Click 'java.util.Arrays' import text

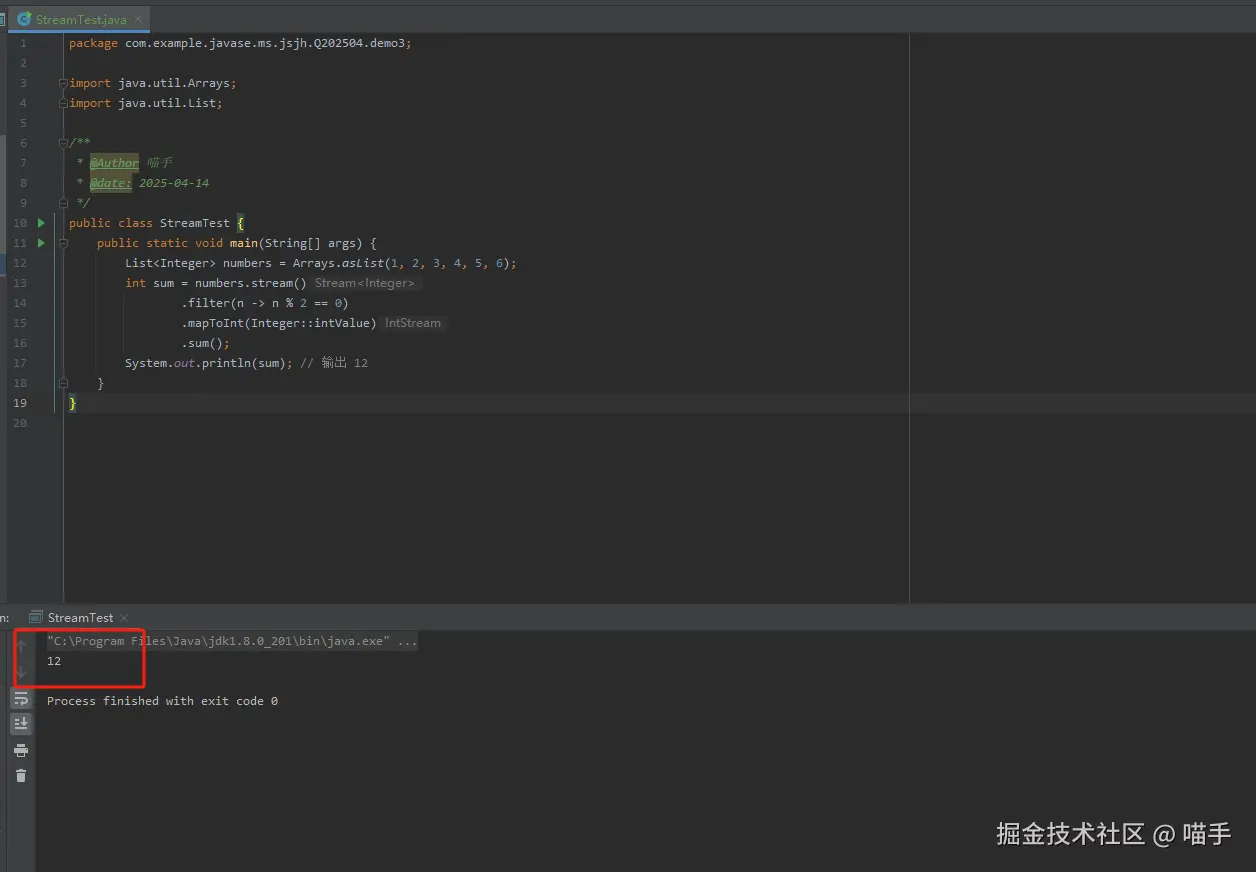174,83
